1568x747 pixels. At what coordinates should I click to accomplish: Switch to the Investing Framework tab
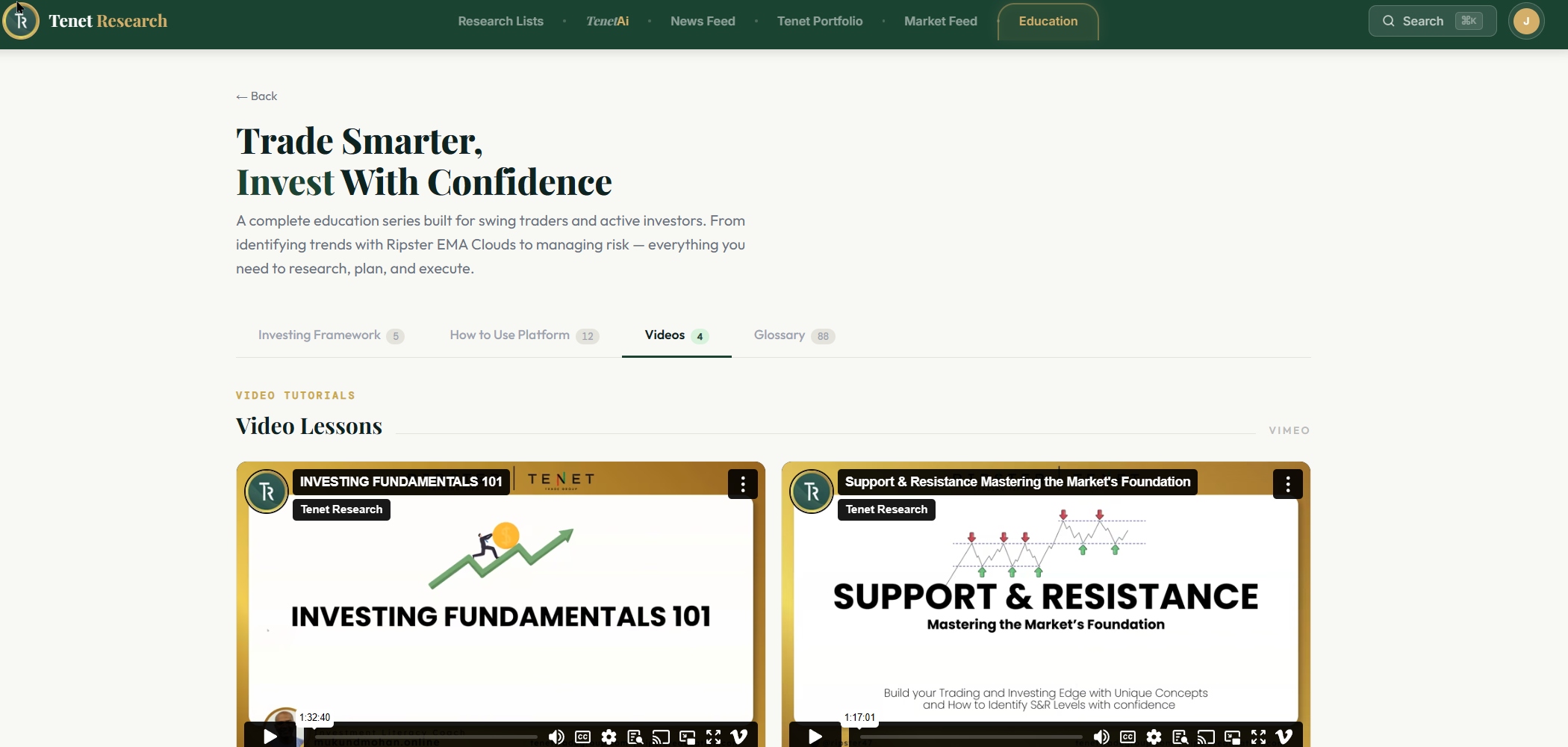(331, 335)
